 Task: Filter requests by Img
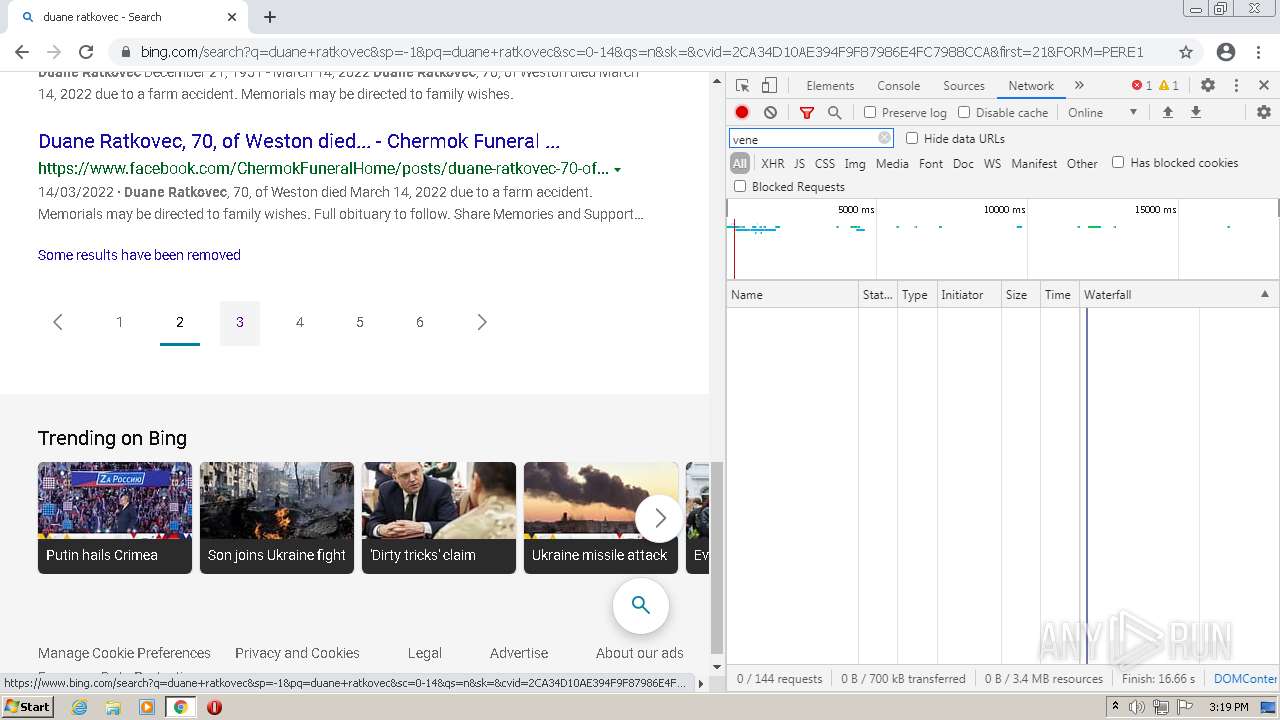coord(855,163)
